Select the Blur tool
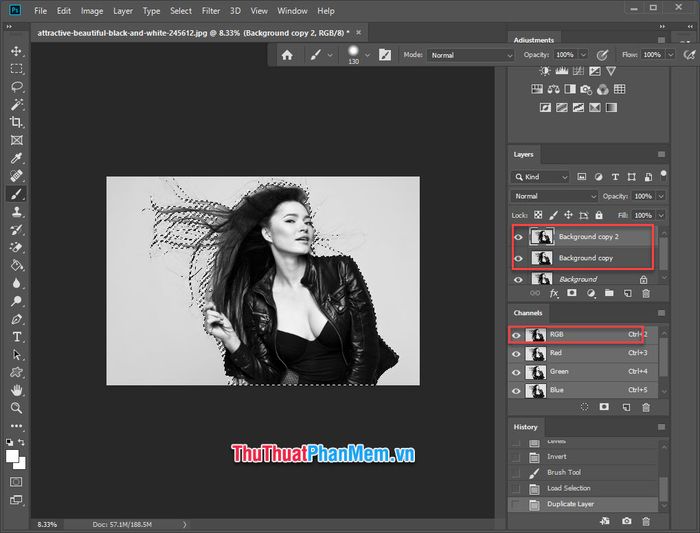The width and height of the screenshot is (700, 533). pyautogui.click(x=17, y=283)
